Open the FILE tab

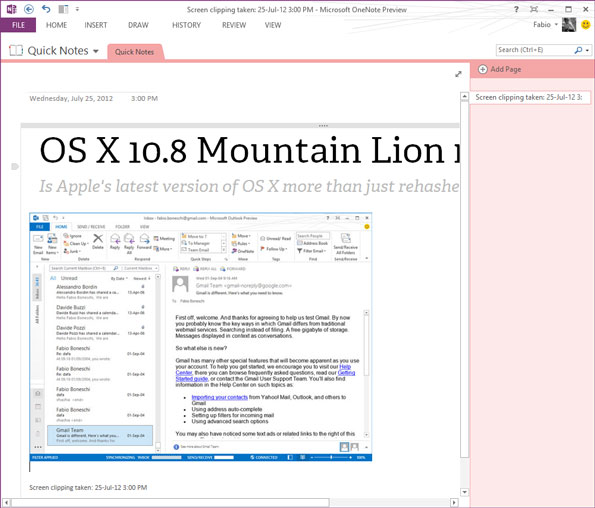point(18,25)
